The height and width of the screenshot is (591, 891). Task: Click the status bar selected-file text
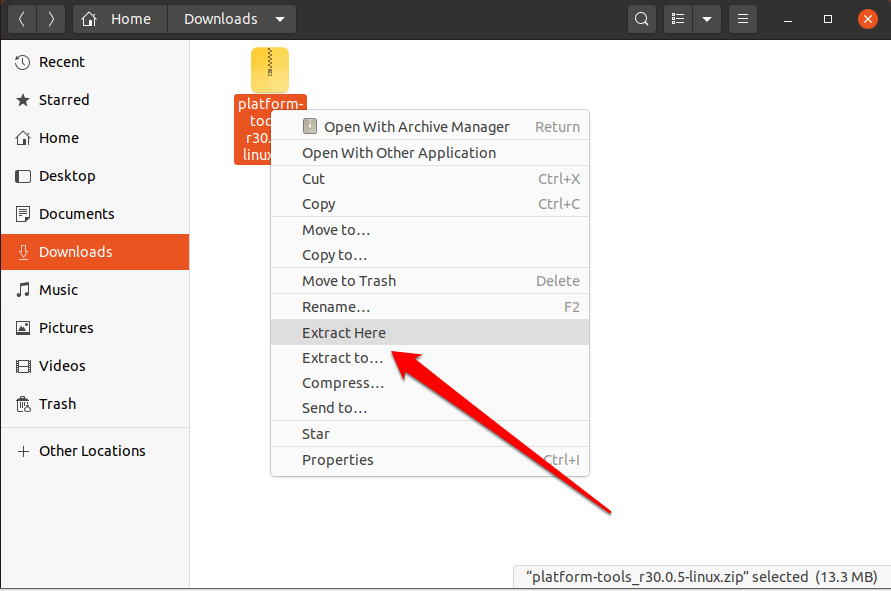pos(702,577)
